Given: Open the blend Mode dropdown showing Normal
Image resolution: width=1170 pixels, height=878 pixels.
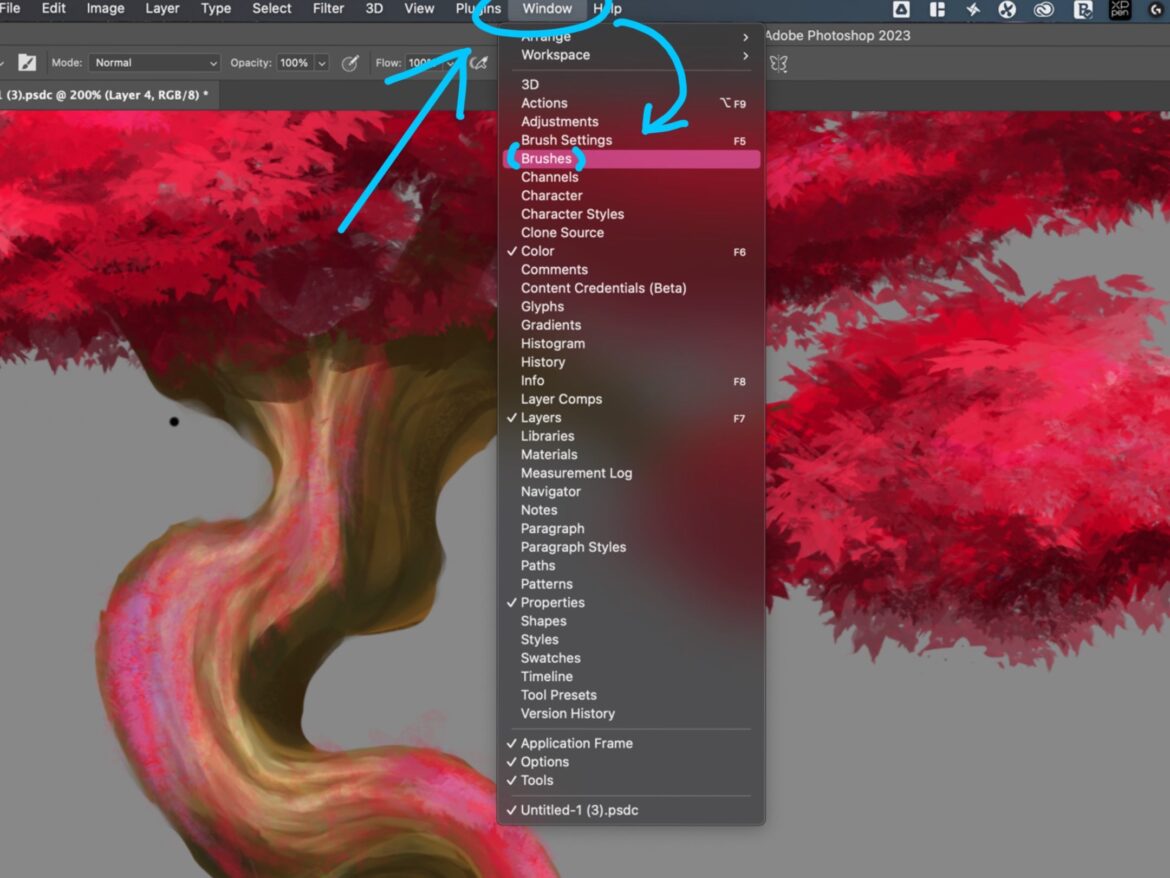Looking at the screenshot, I should click(155, 62).
